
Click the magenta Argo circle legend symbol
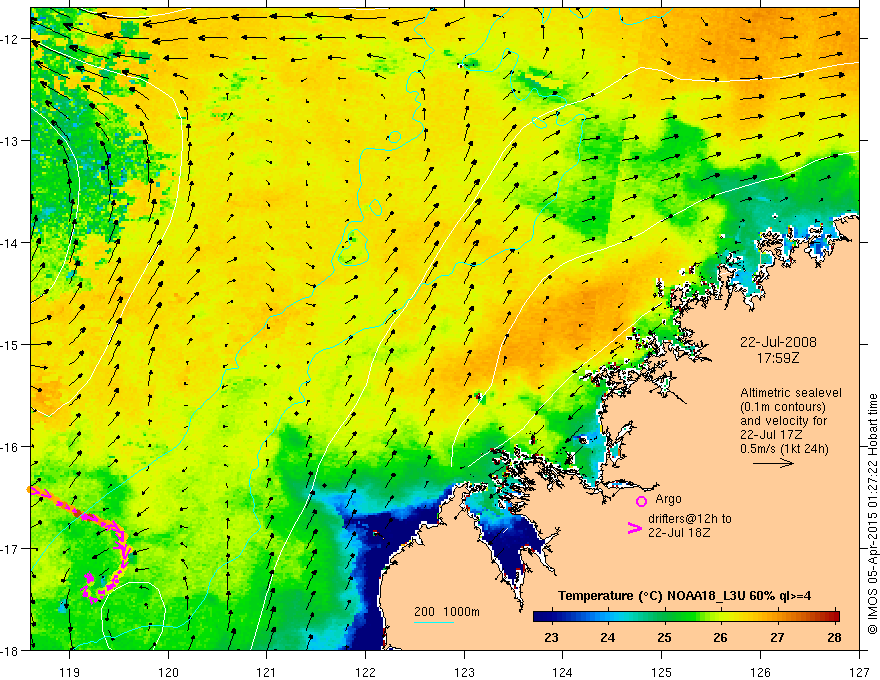click(641, 501)
